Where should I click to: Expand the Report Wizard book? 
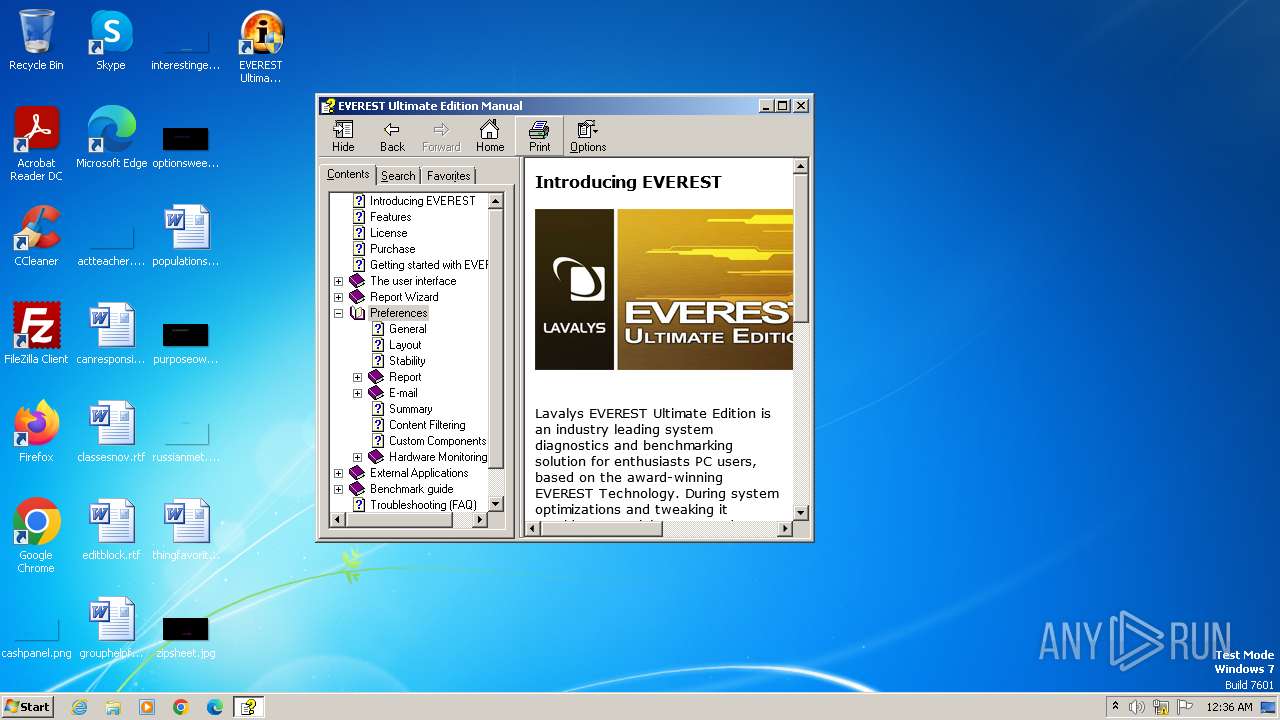(338, 297)
